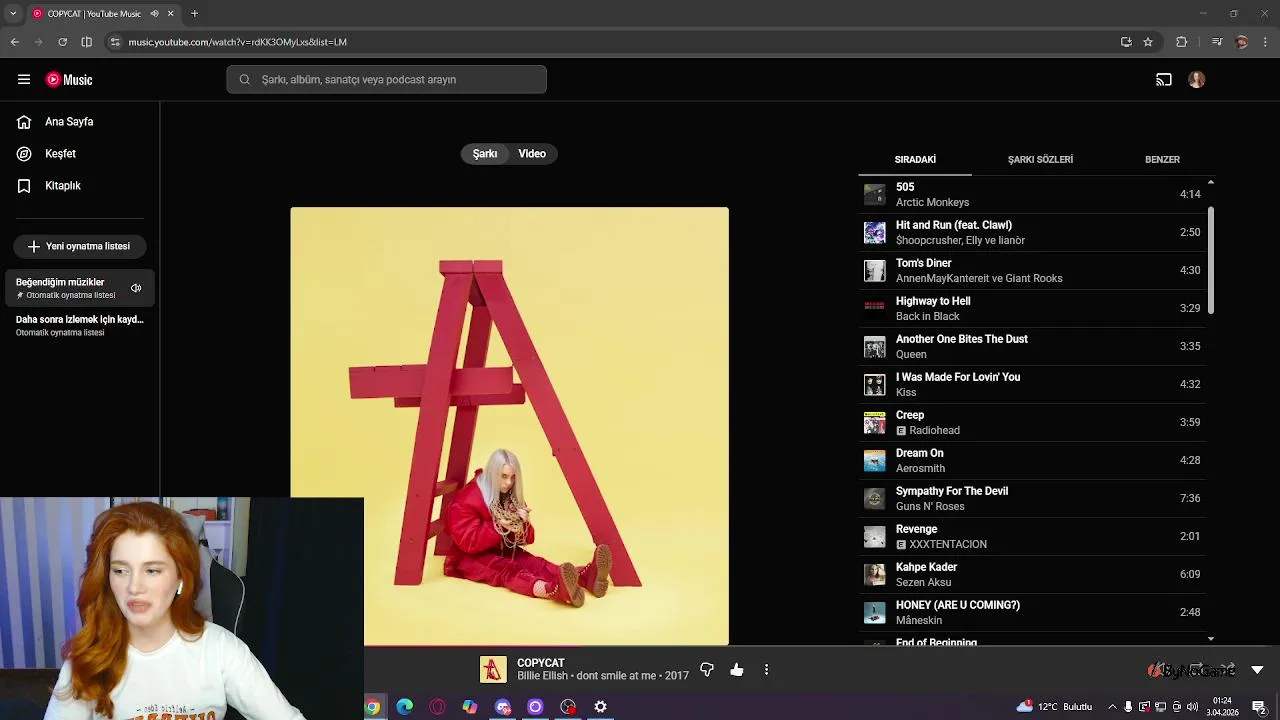Click the queue scrollbar thumb
Image resolution: width=1280 pixels, height=720 pixels.
click(1211, 260)
